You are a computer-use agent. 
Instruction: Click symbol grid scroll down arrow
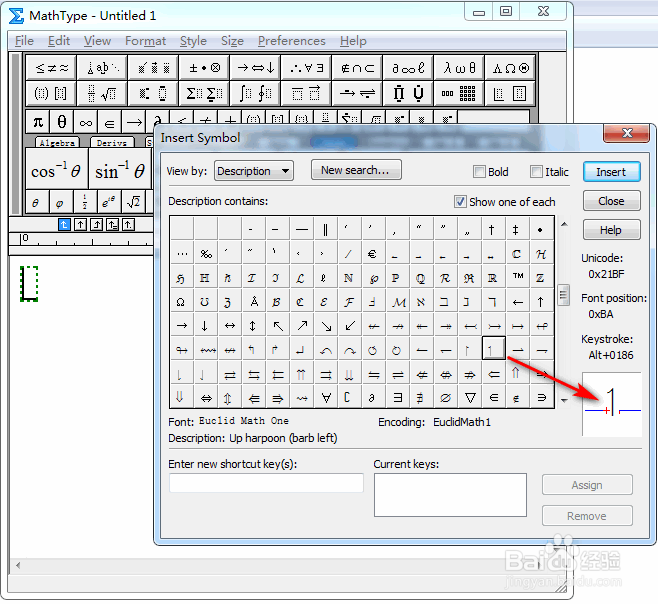564,400
